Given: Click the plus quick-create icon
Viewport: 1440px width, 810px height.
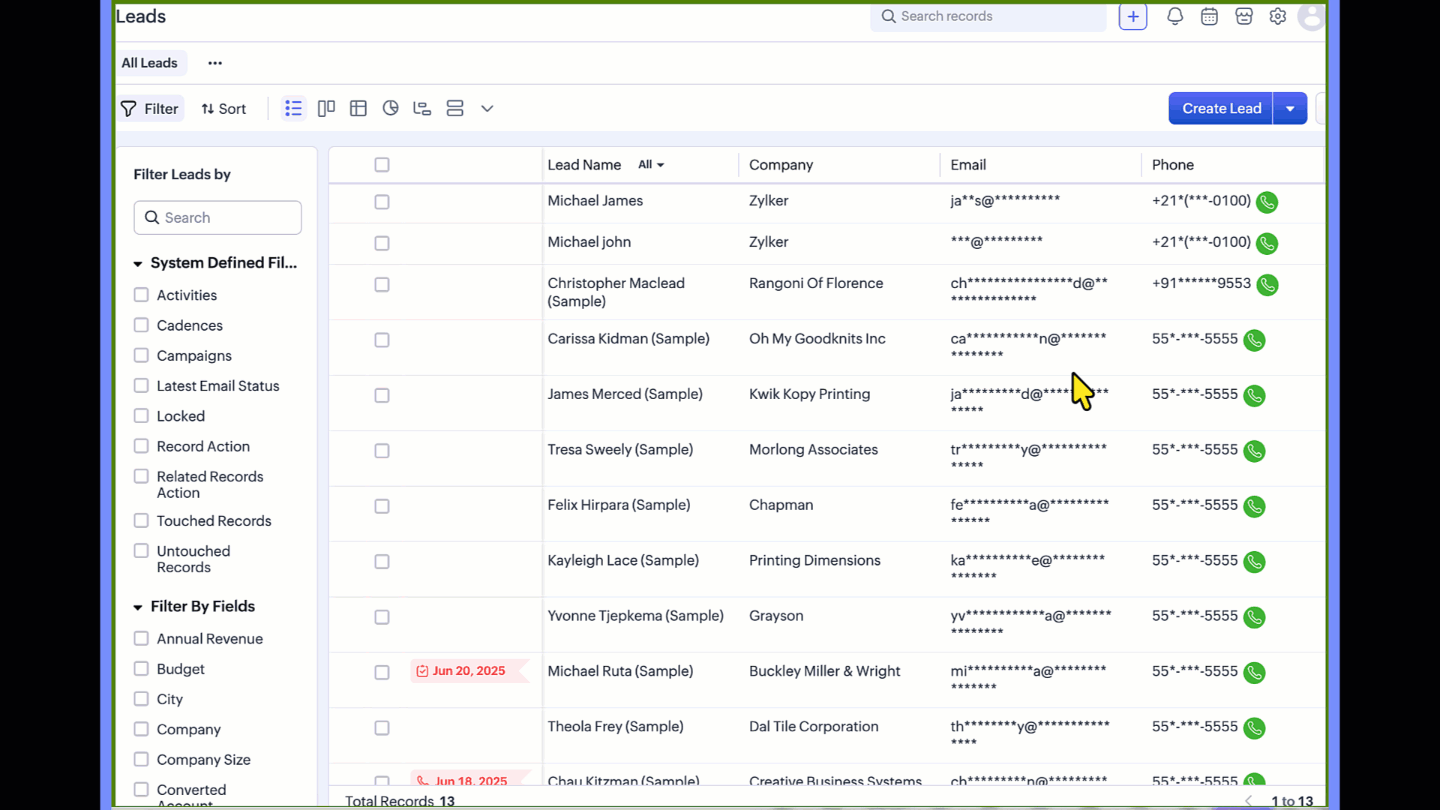Looking at the screenshot, I should pyautogui.click(x=1133, y=16).
